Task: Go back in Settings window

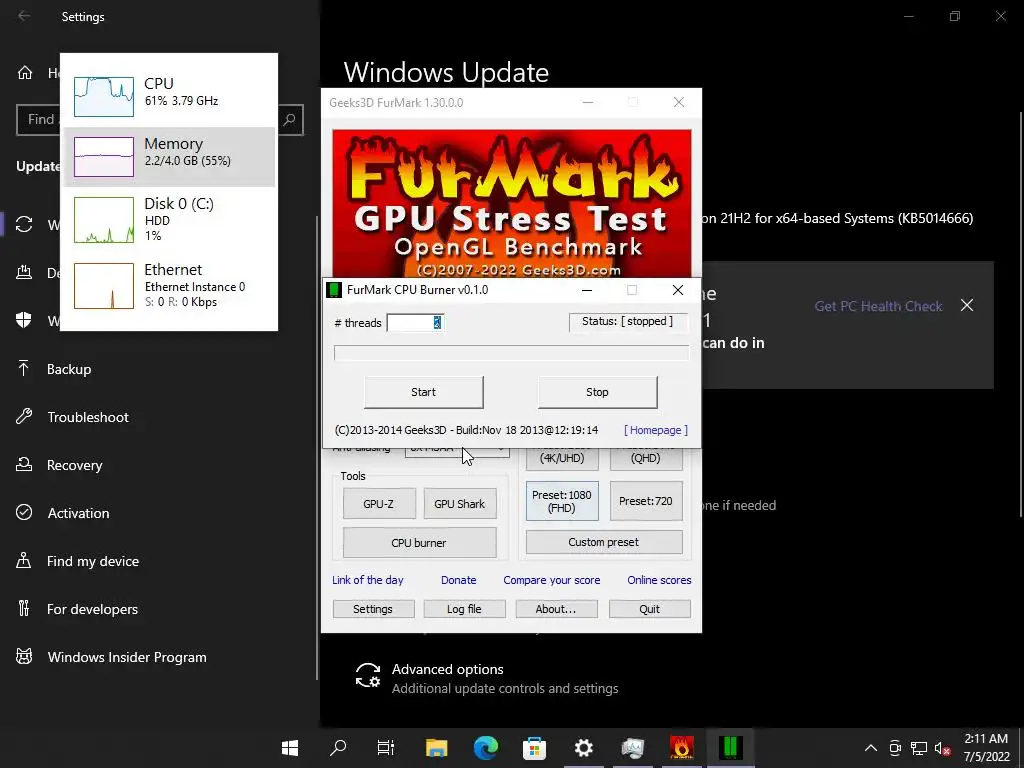Action: point(24,16)
